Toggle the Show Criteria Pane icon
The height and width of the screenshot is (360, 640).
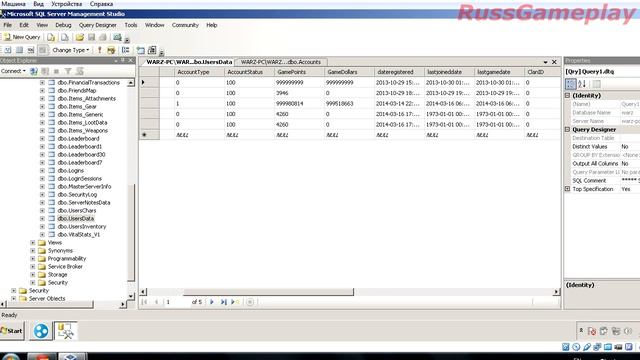click(19, 50)
